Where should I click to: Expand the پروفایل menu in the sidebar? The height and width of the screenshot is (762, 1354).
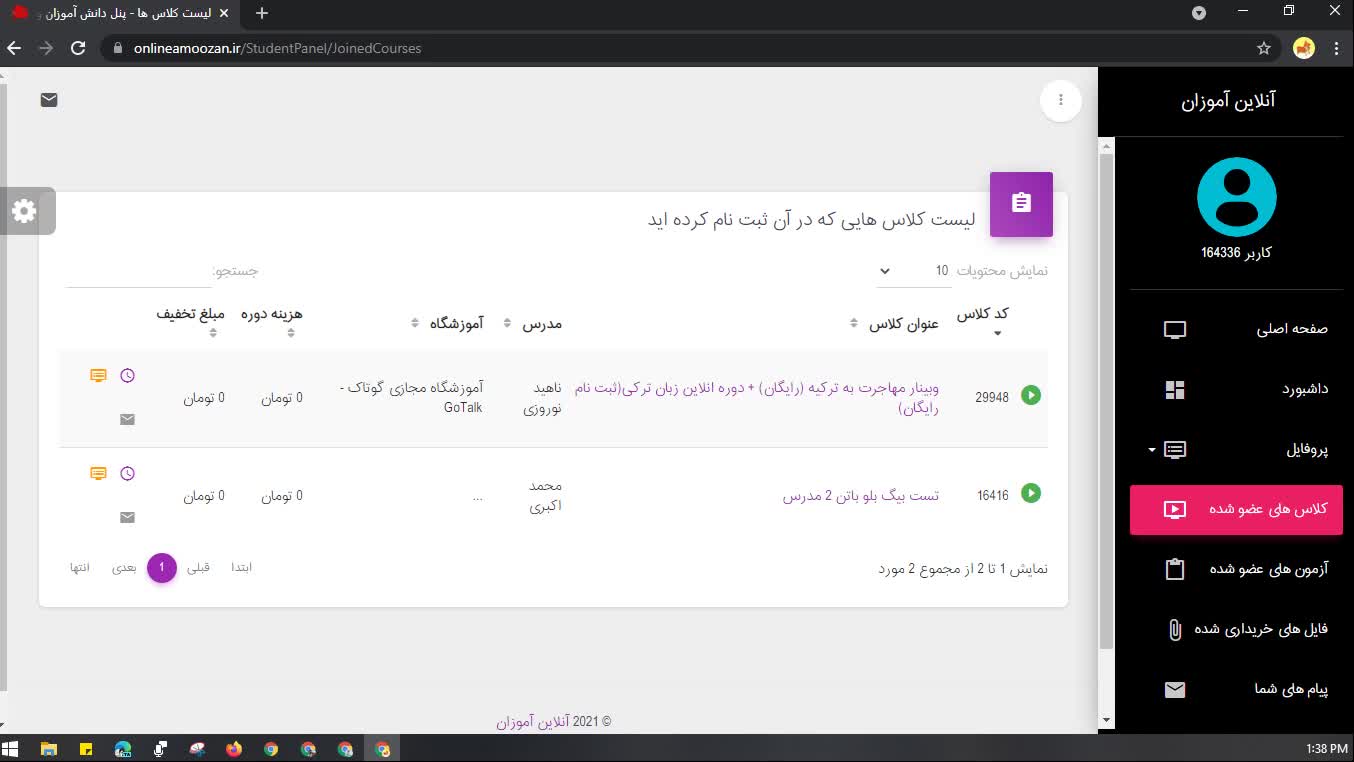(1238, 450)
